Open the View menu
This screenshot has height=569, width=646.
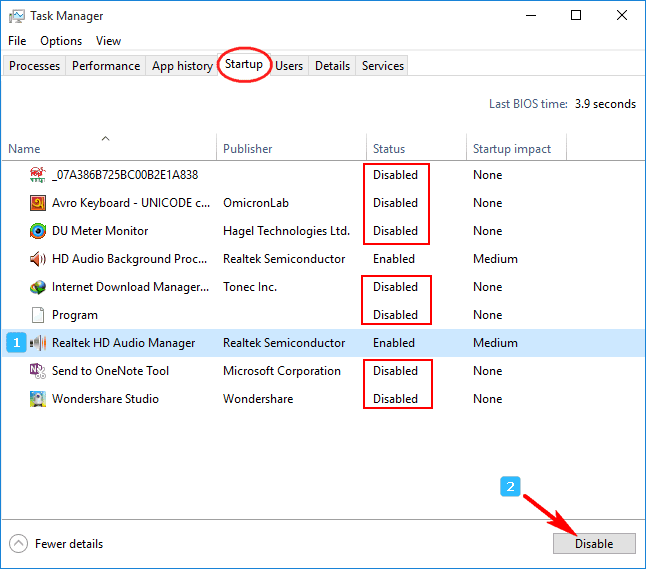[x=108, y=41]
